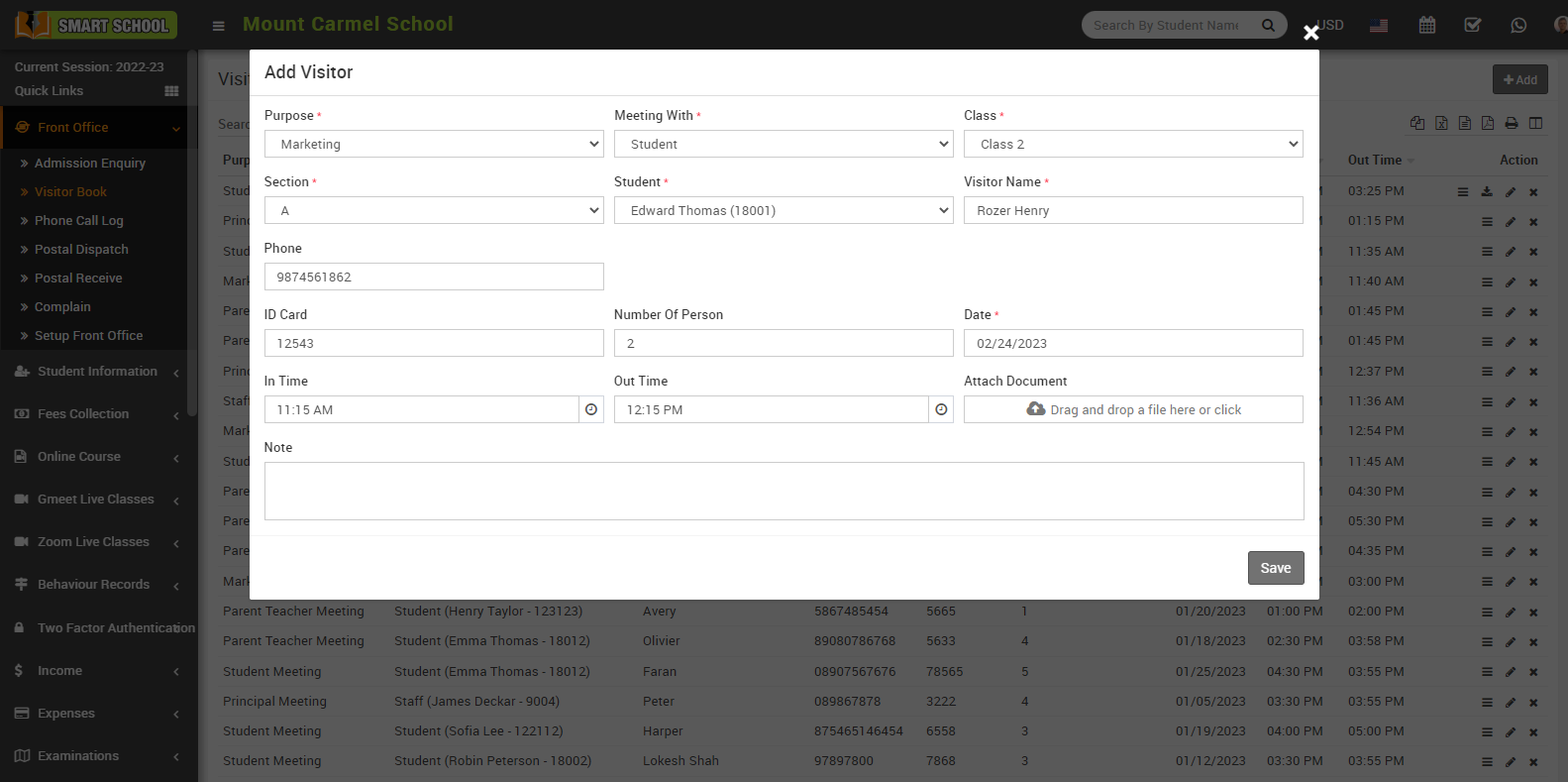Image resolution: width=1568 pixels, height=782 pixels.
Task: Click the task checklist icon in header
Action: [x=1473, y=26]
